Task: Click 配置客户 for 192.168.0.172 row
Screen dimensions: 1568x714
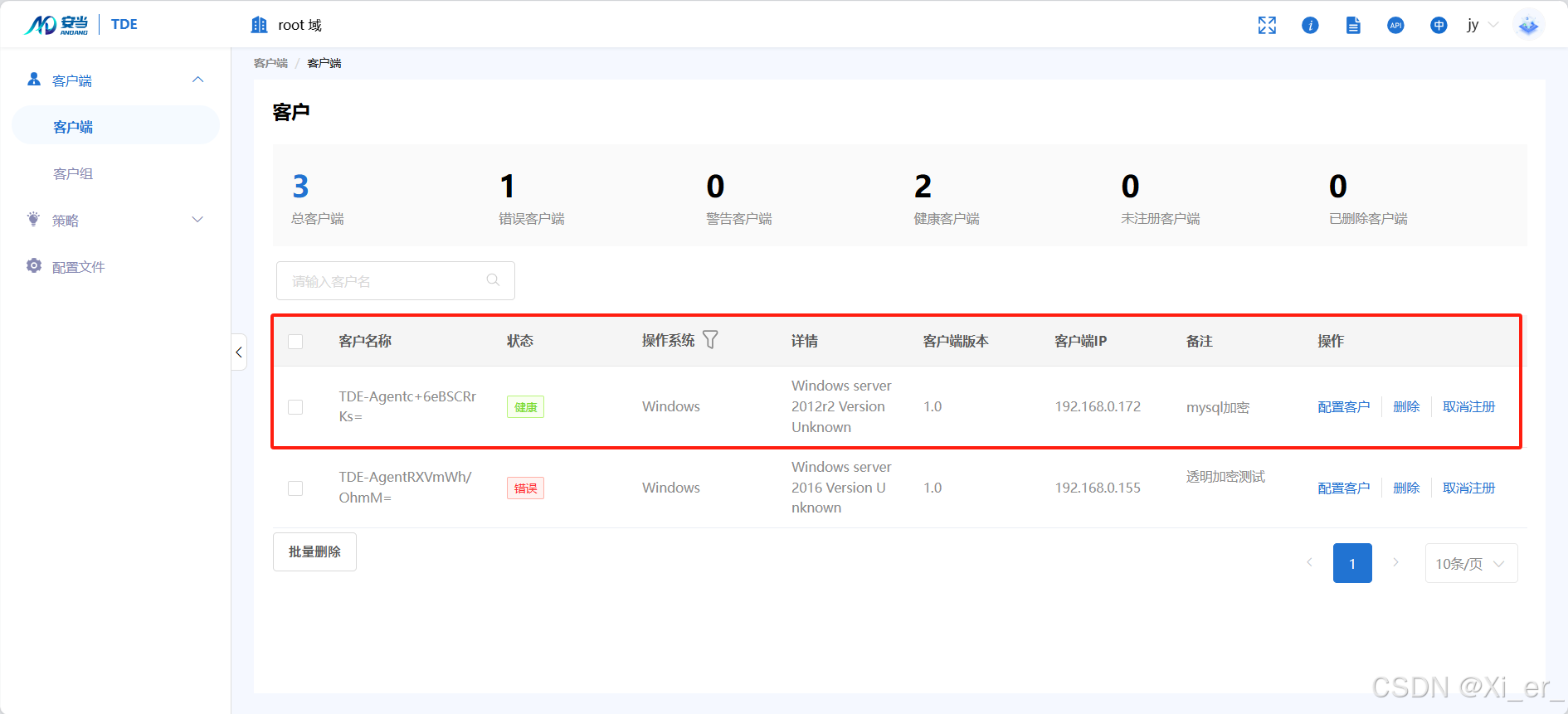Action: (x=1343, y=407)
